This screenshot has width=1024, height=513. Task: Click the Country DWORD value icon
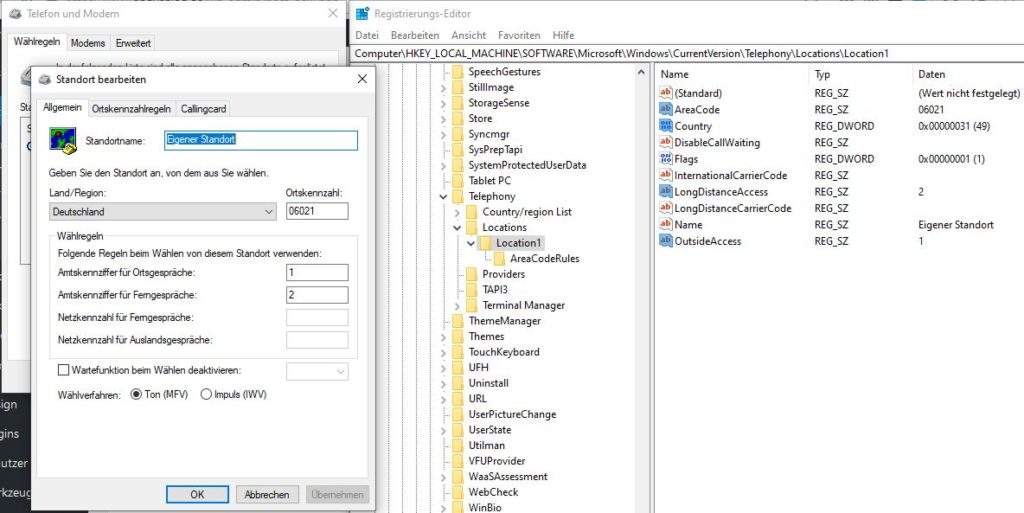coord(667,126)
